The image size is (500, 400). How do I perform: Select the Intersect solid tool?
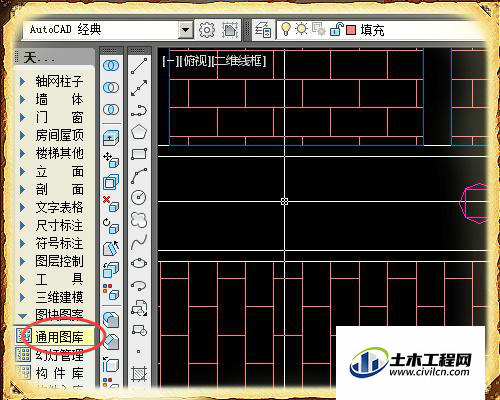coord(111,109)
